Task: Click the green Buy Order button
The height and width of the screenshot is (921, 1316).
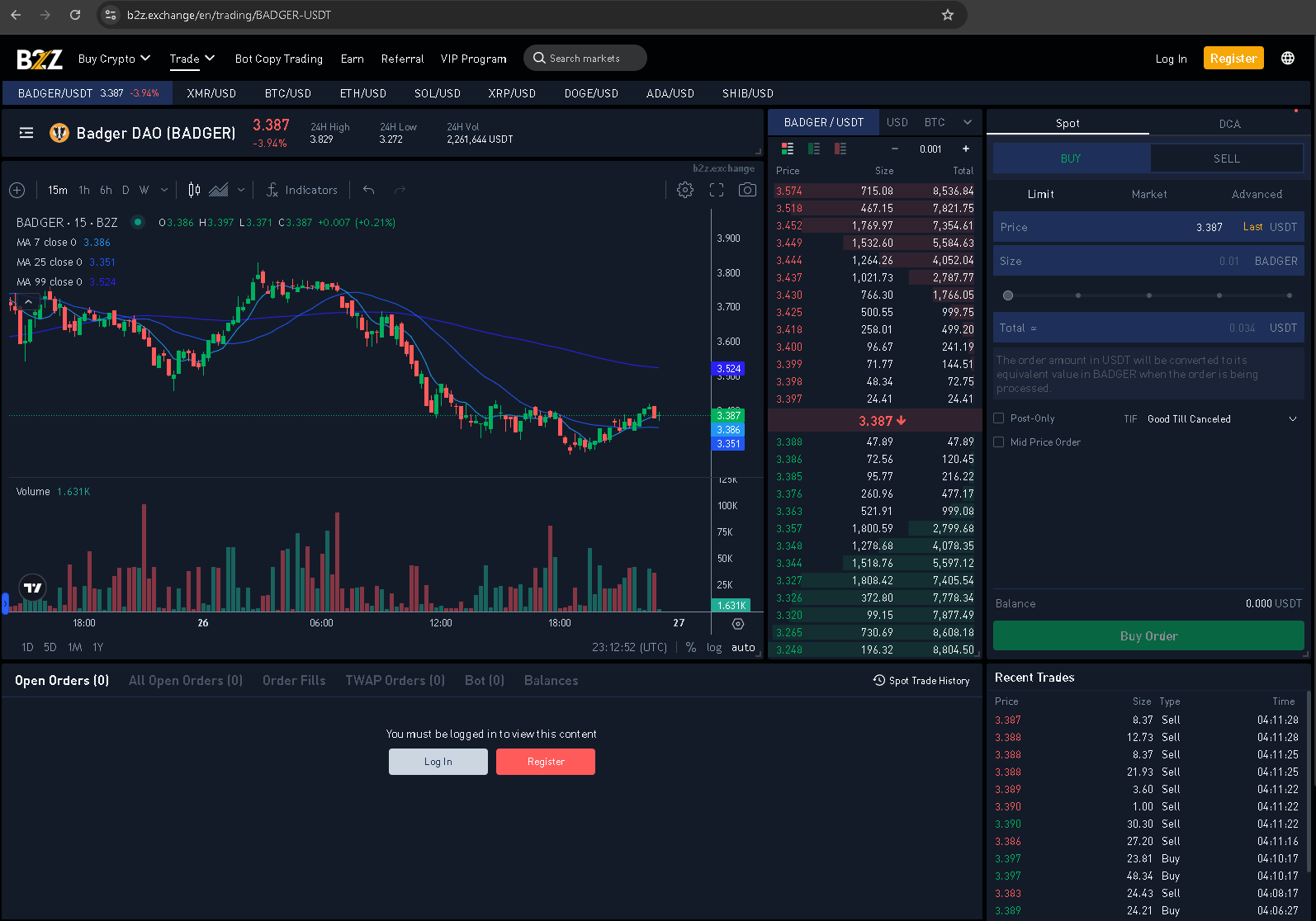Action: pyautogui.click(x=1148, y=635)
